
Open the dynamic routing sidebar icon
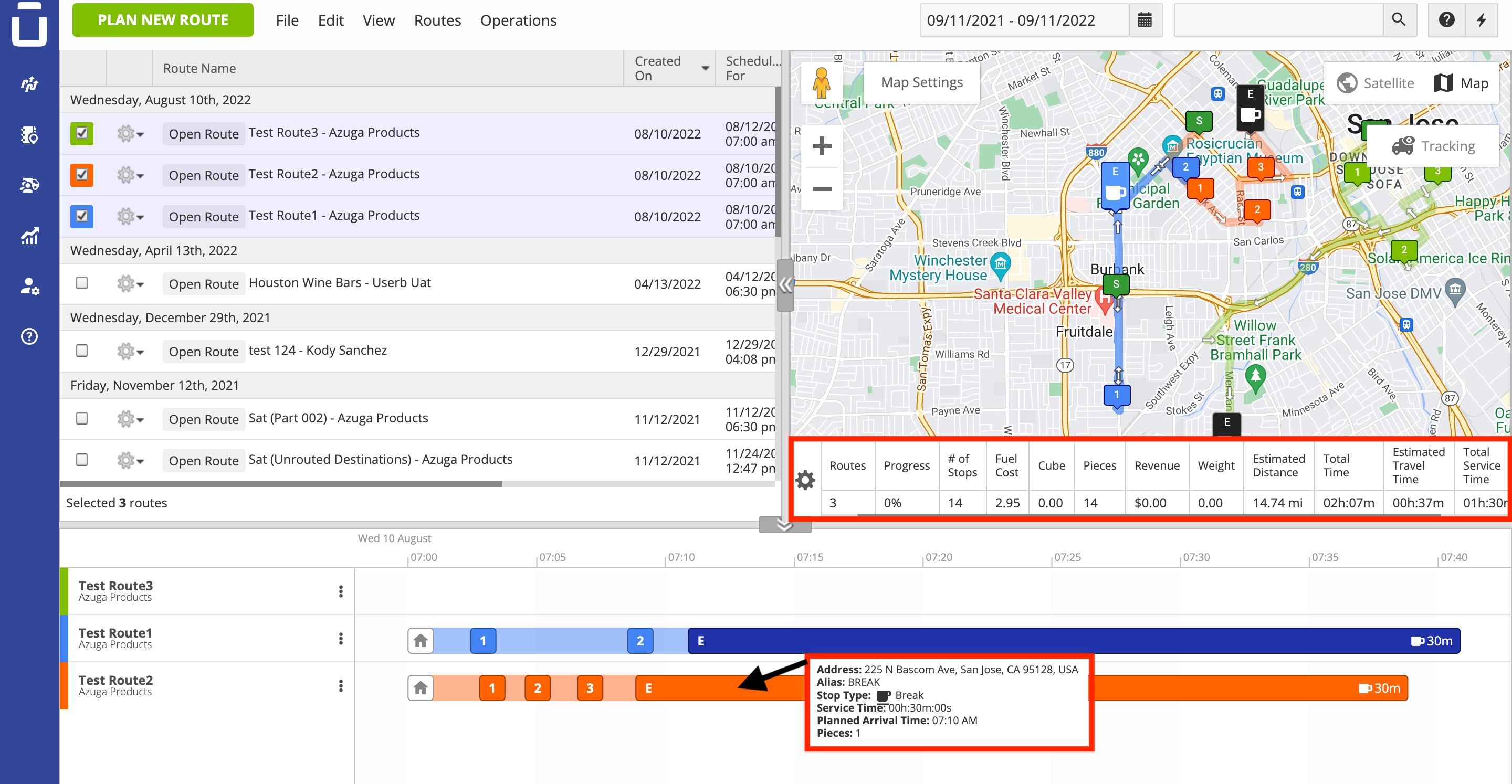click(29, 84)
